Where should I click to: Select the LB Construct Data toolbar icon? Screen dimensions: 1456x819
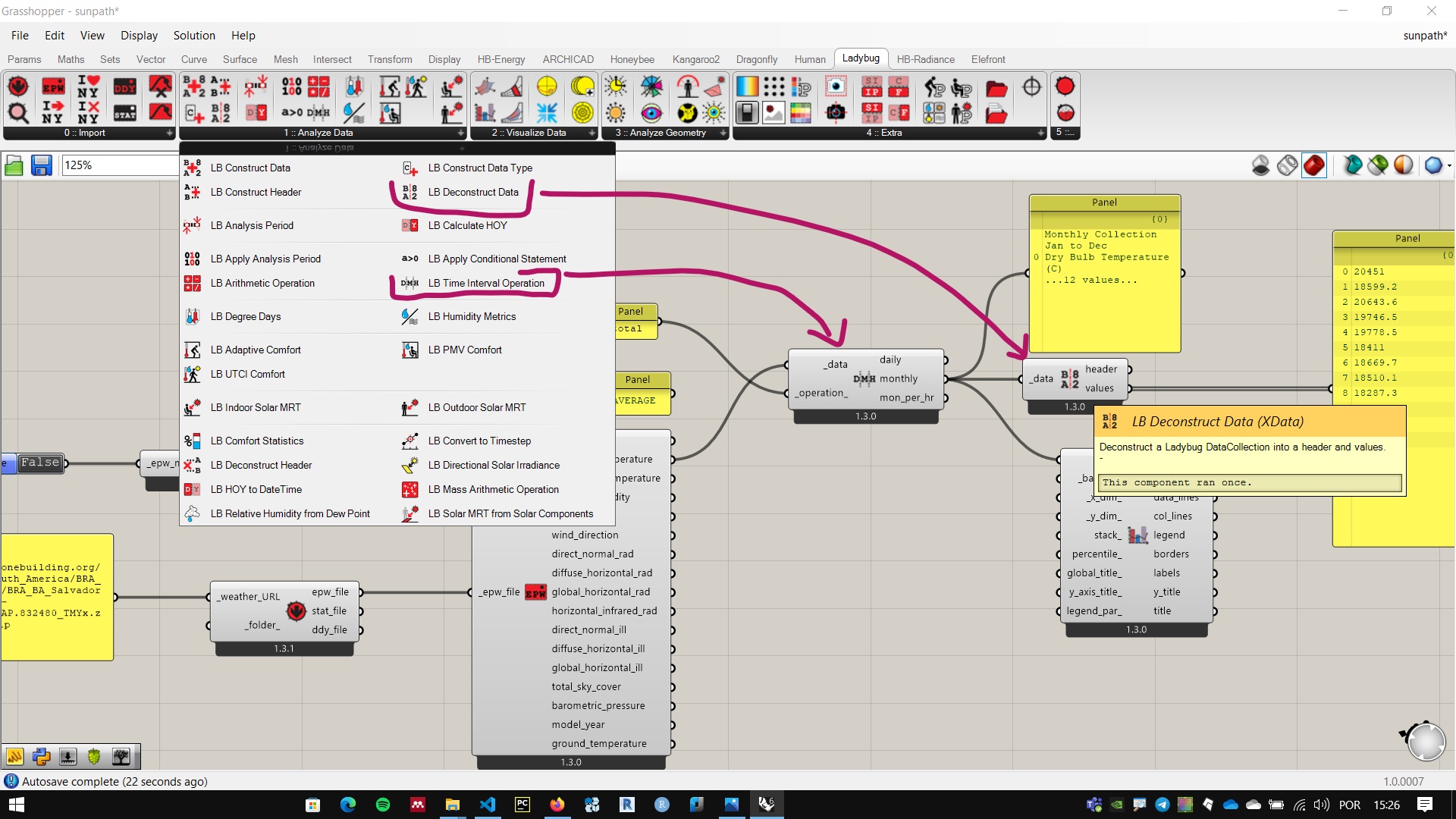point(193,86)
